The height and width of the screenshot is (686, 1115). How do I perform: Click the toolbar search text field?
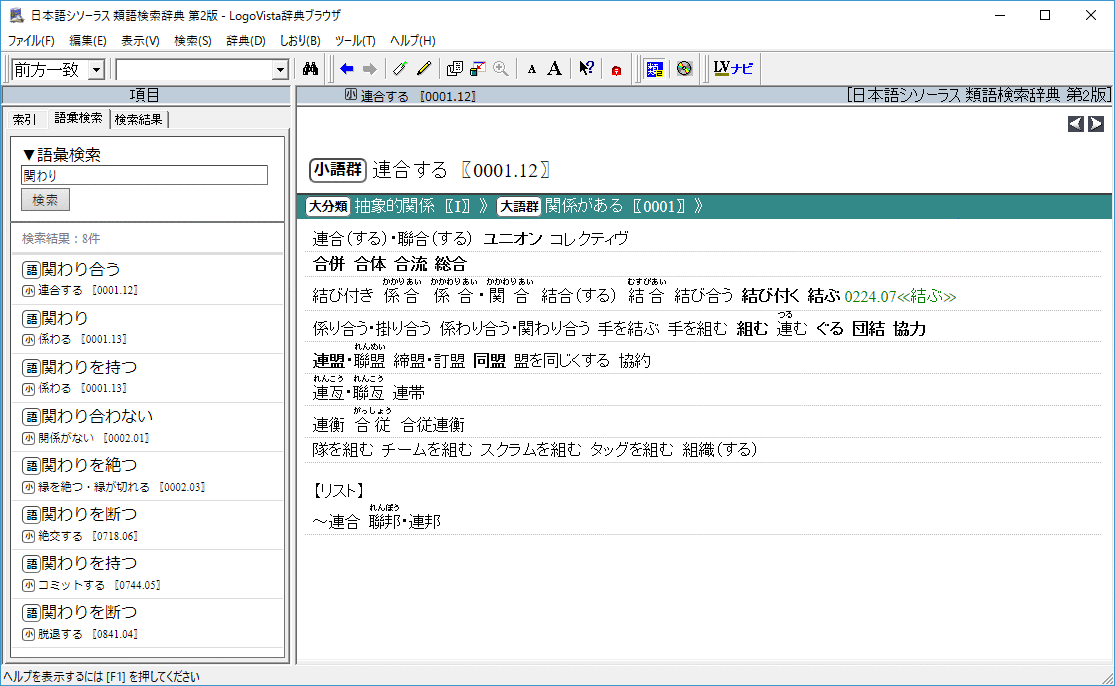193,70
